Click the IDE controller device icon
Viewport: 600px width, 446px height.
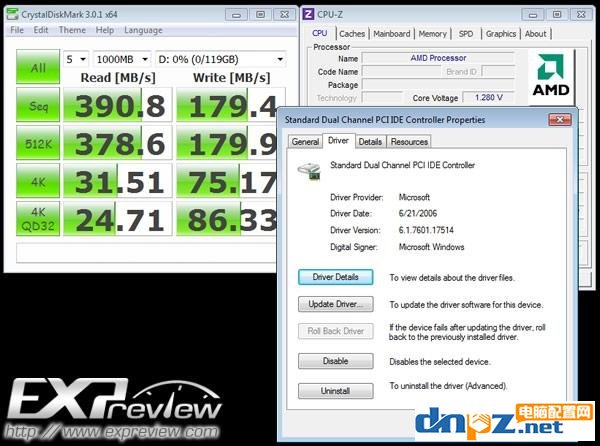coord(309,171)
